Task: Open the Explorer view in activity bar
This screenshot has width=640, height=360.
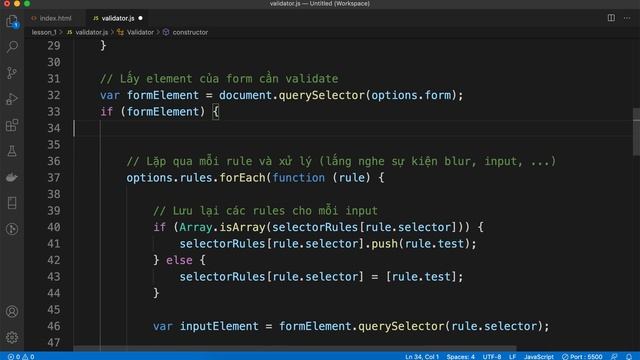Action: click(x=12, y=21)
